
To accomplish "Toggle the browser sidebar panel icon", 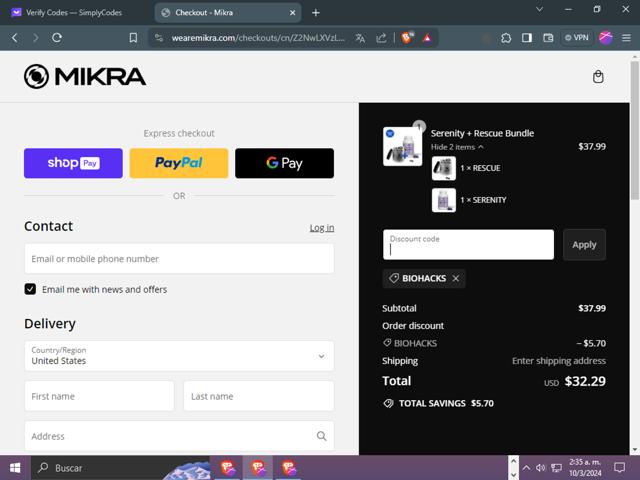I will (x=527, y=38).
